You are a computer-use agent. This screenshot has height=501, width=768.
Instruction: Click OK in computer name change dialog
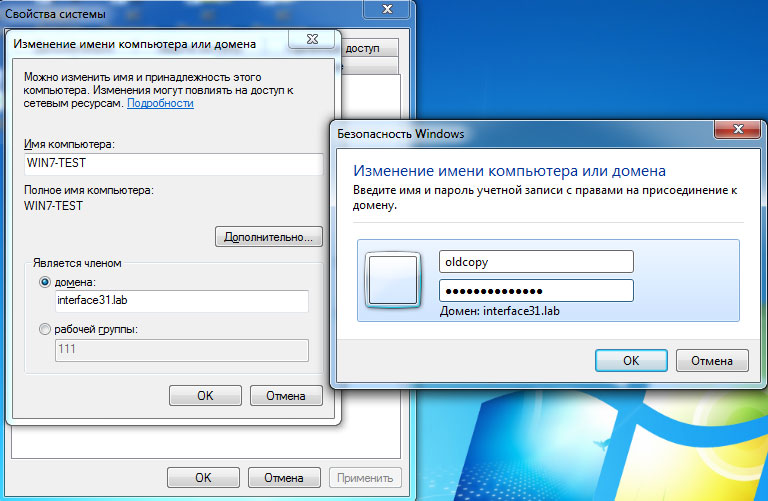click(x=205, y=396)
